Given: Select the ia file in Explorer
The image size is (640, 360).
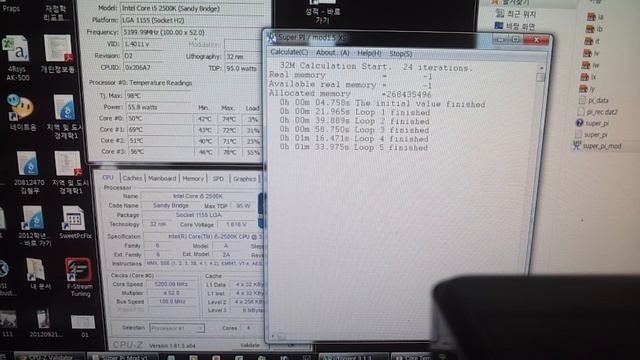Looking at the screenshot, I should click(595, 17).
